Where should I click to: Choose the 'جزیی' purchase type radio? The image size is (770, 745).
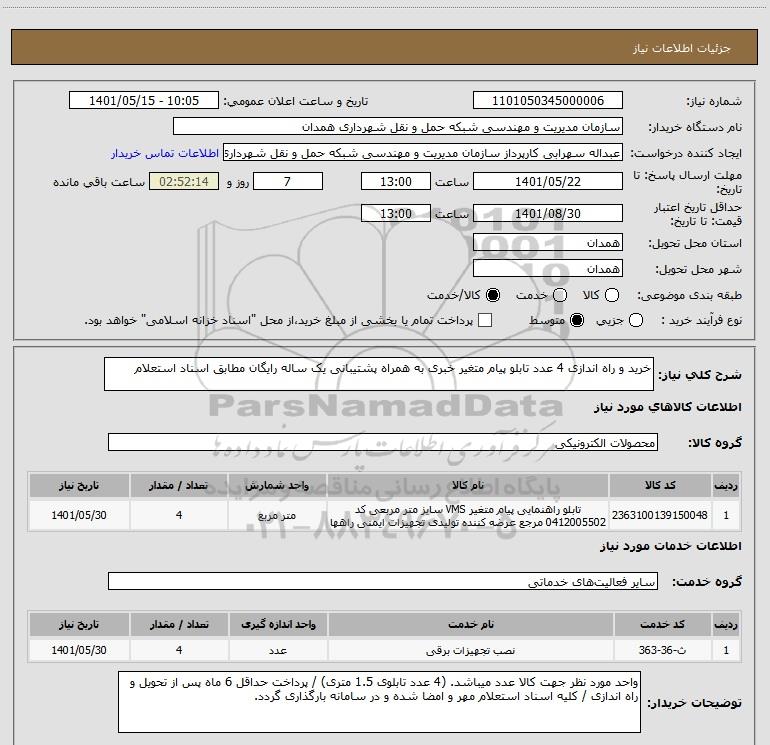click(x=636, y=321)
